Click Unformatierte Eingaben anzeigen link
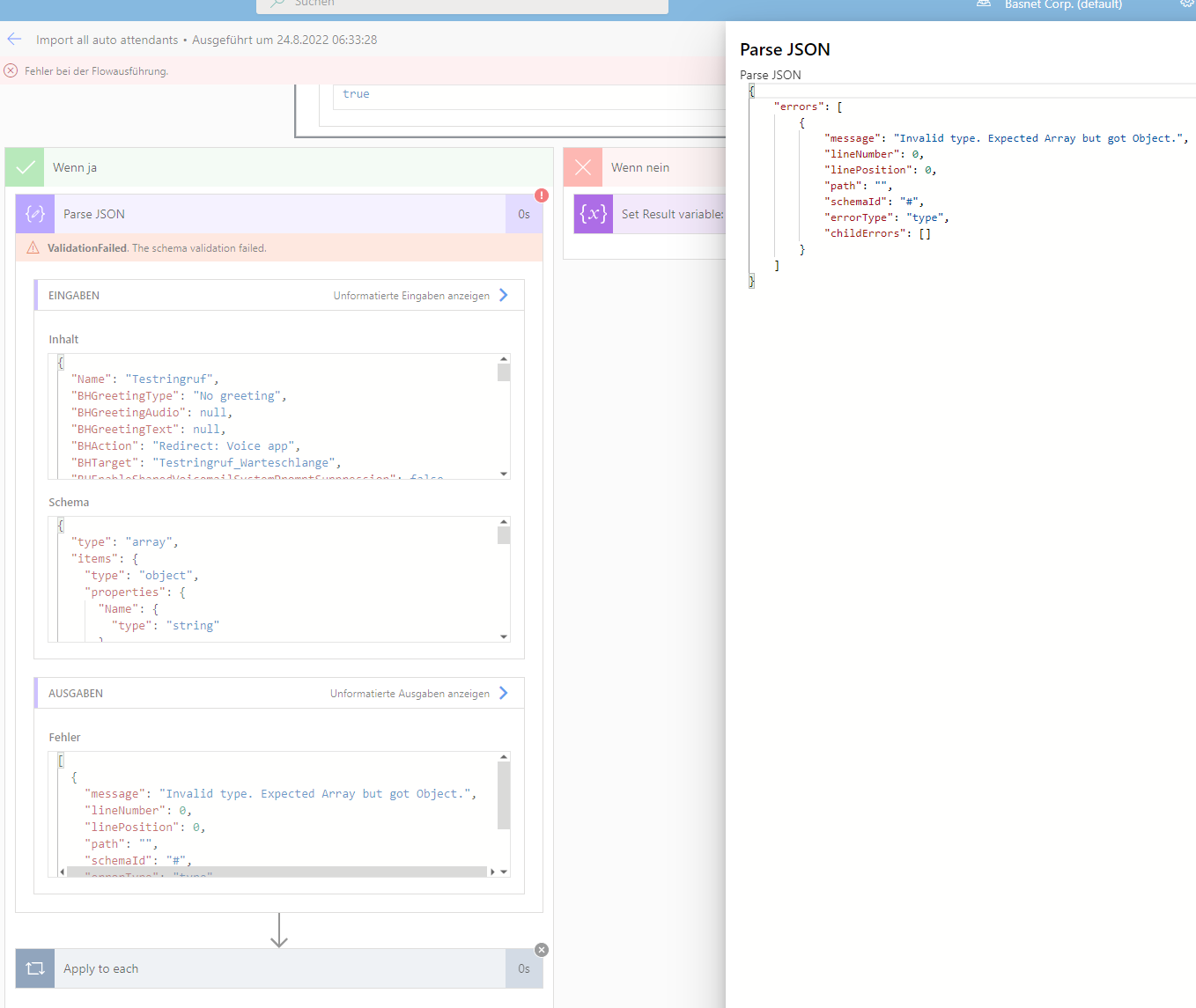This screenshot has width=1196, height=1008. (x=411, y=296)
